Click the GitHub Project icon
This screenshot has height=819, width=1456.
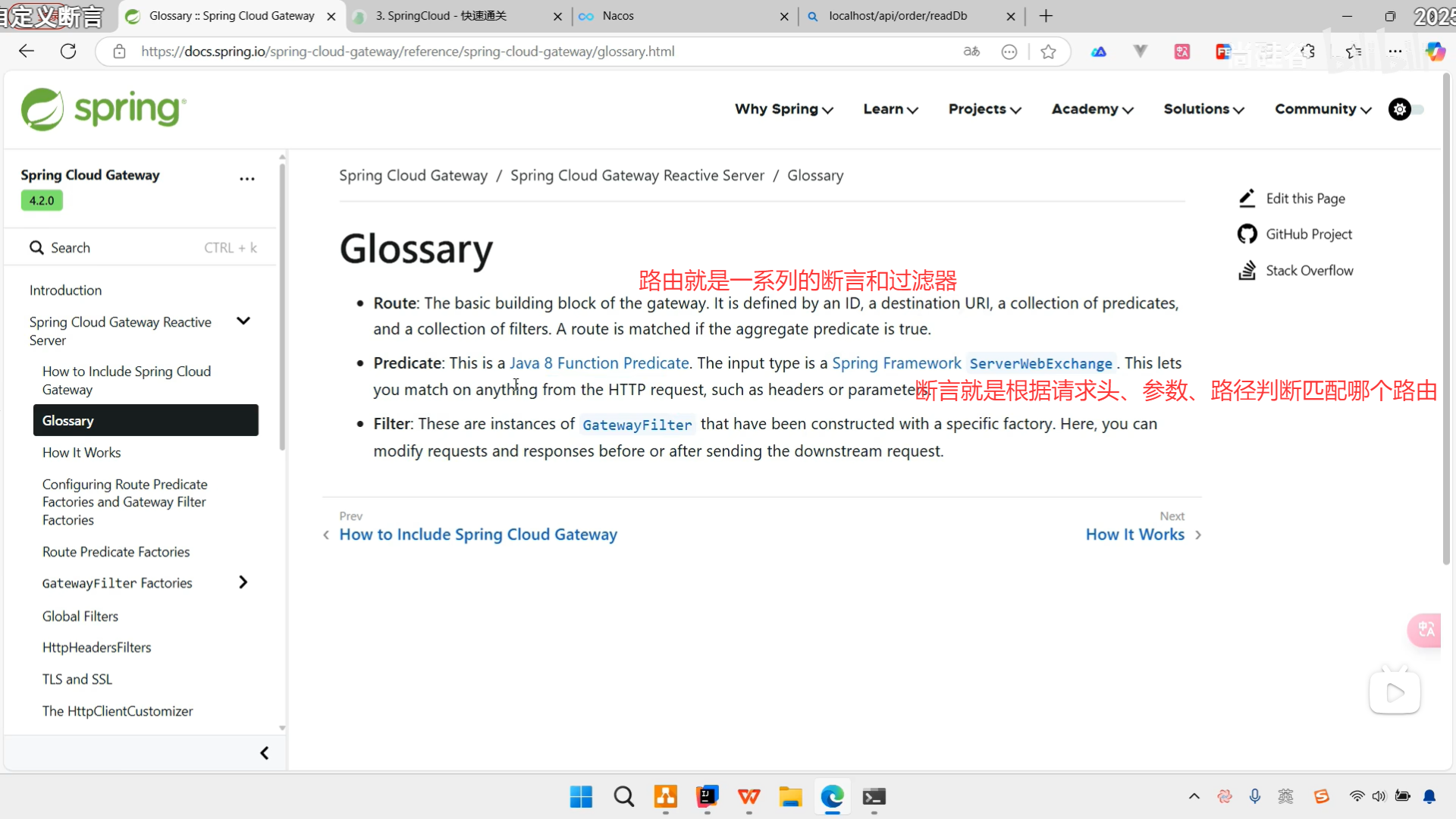click(x=1247, y=234)
